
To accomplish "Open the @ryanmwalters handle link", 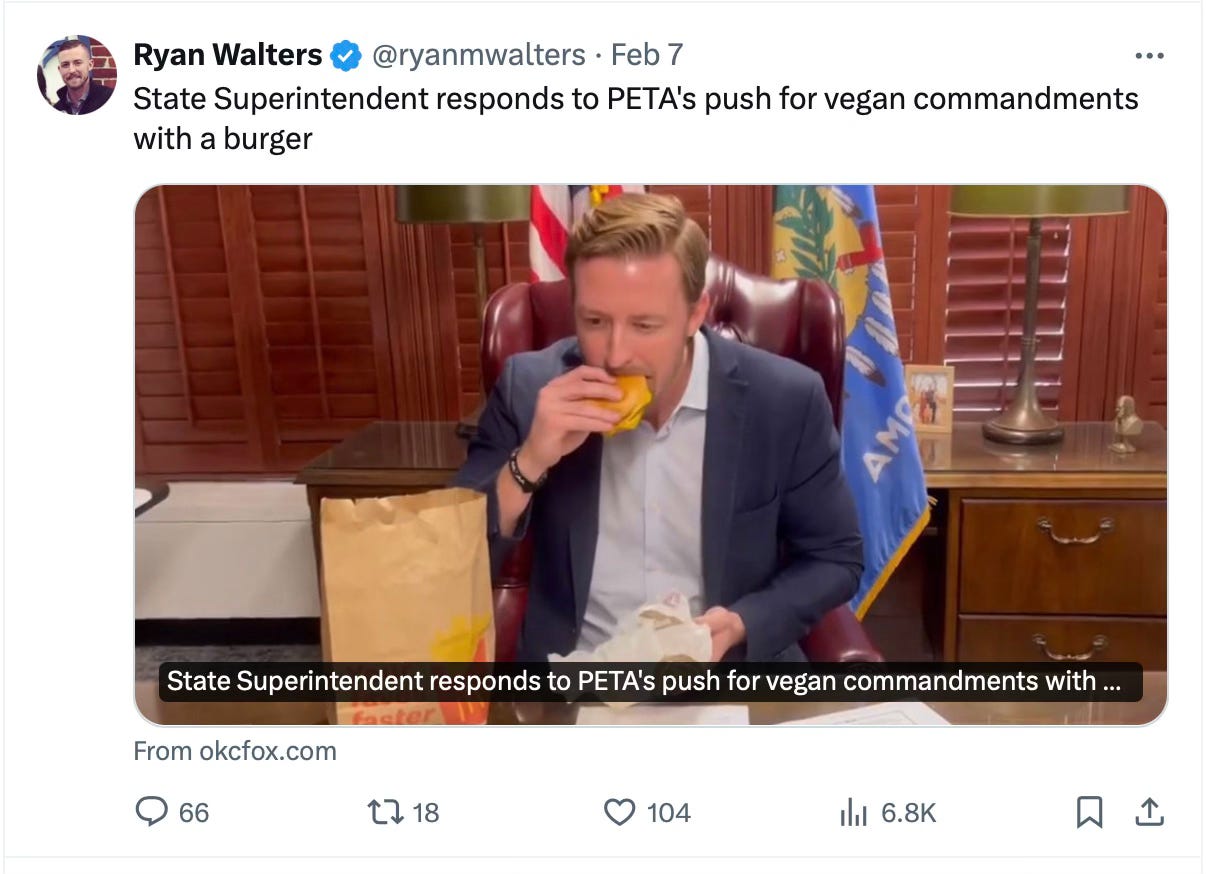I will [478, 55].
